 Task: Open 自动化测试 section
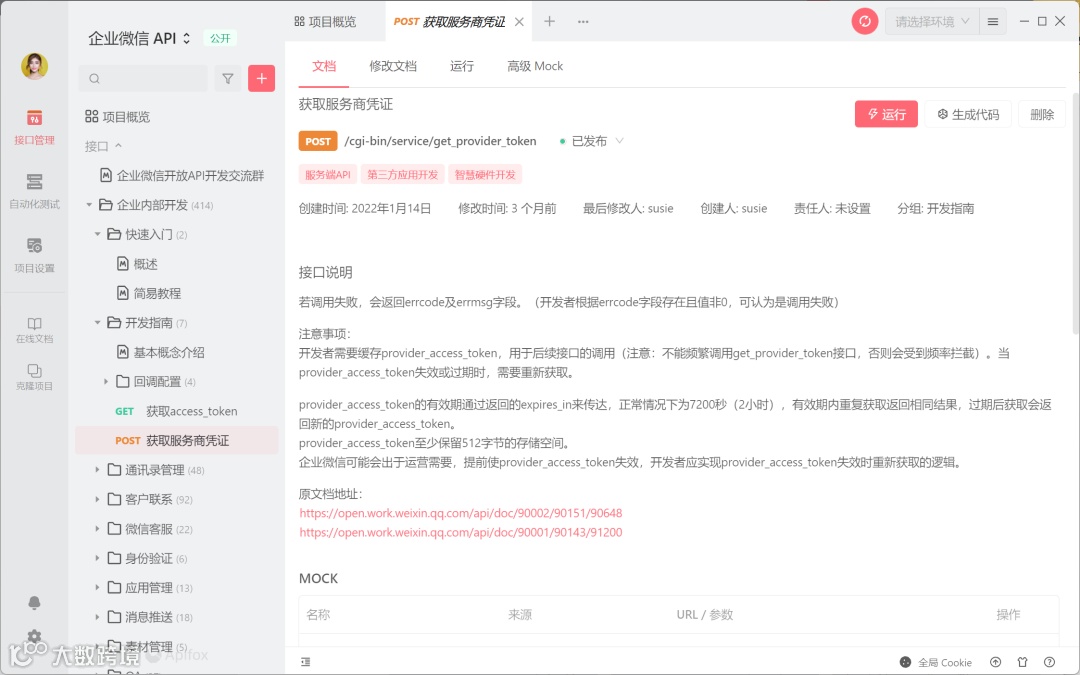point(34,191)
